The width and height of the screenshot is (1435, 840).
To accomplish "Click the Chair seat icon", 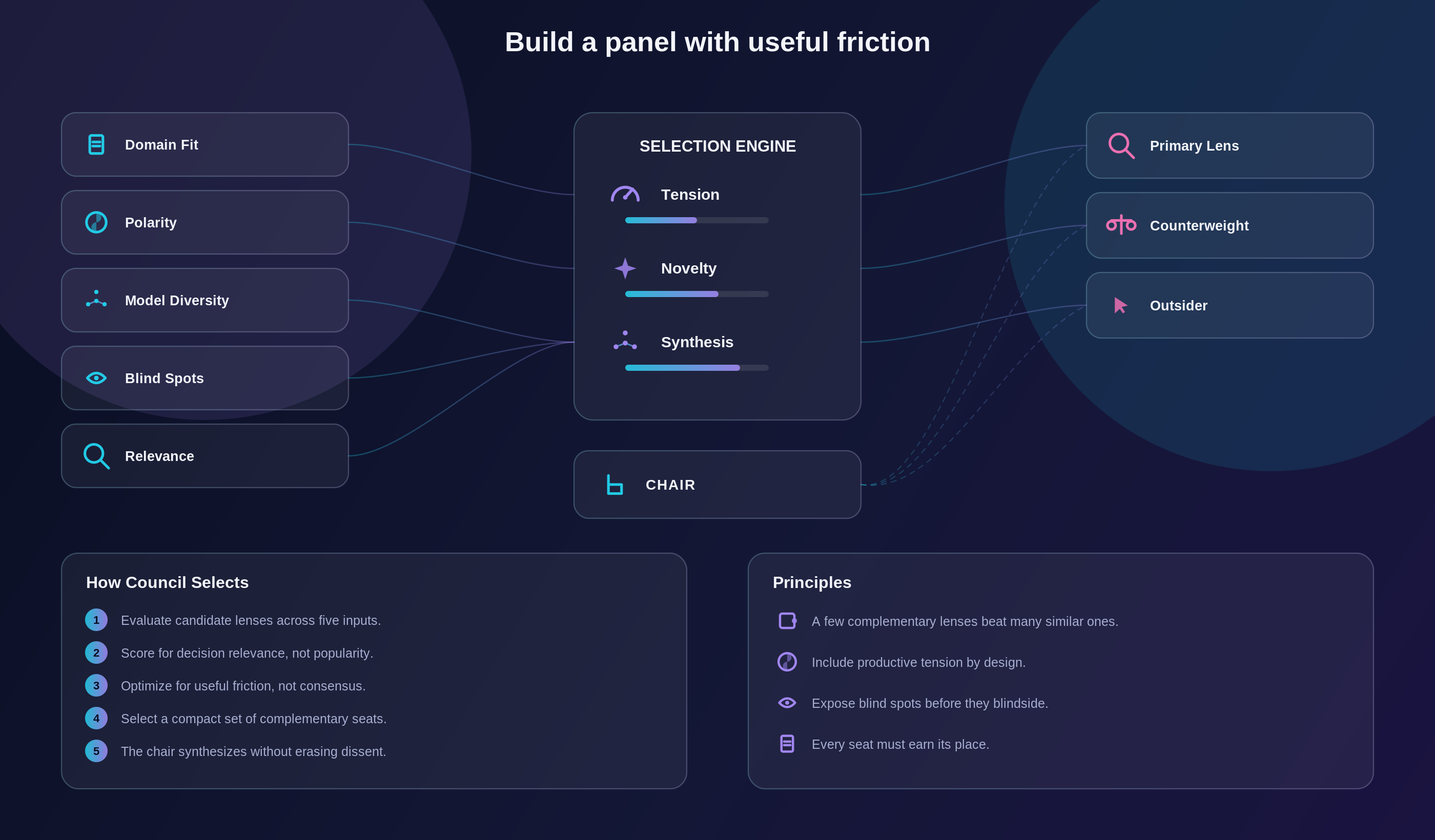I will point(614,485).
